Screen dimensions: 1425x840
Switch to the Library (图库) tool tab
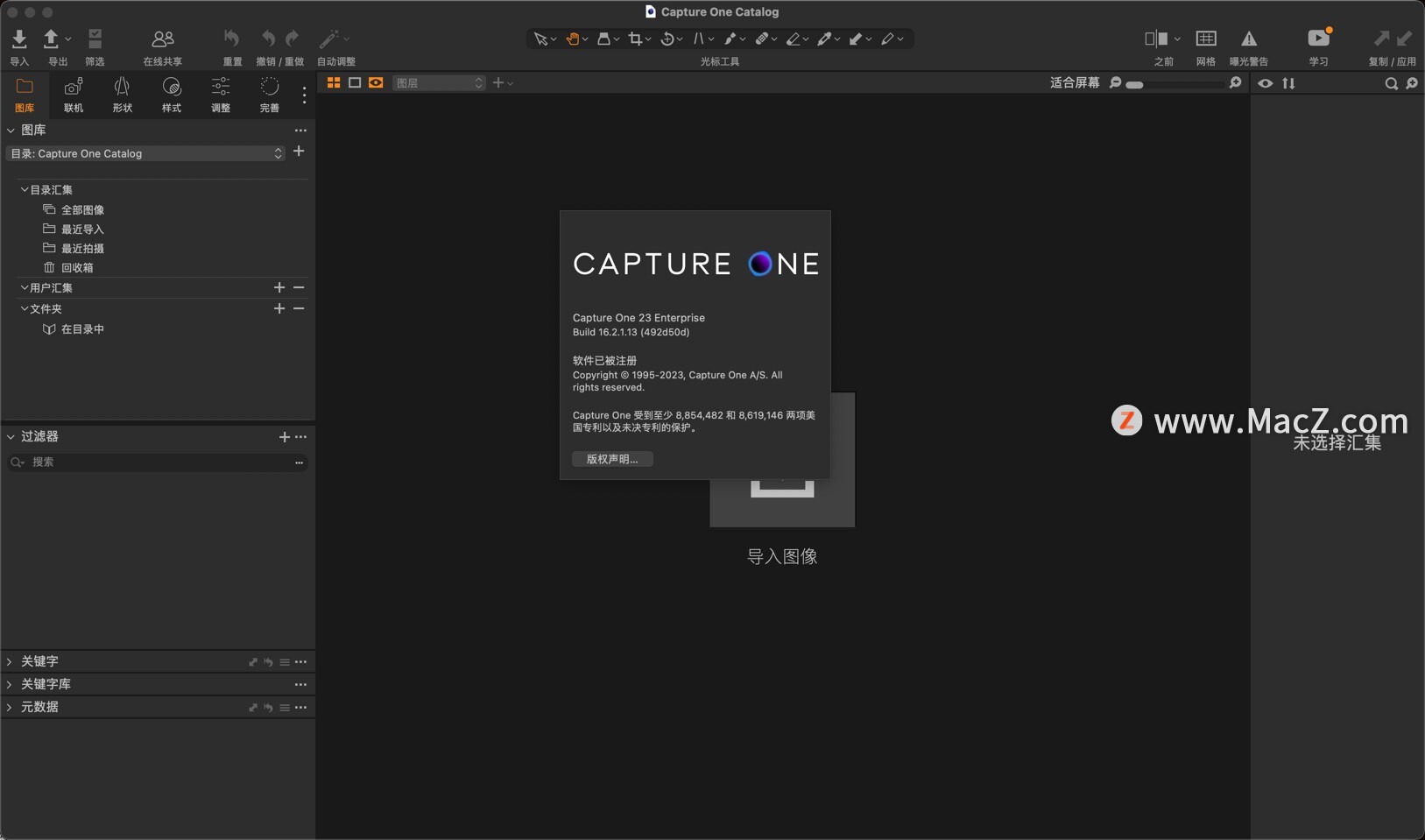[25, 95]
